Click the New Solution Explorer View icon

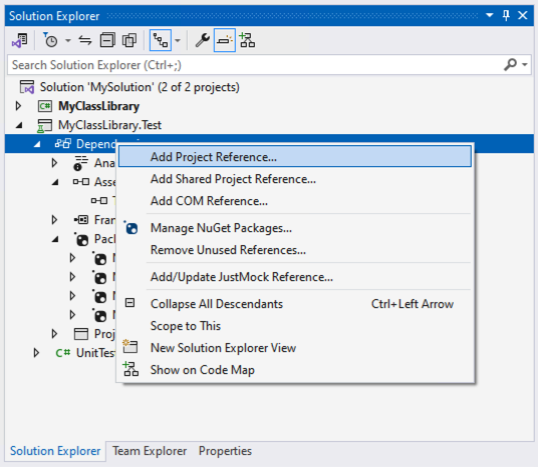(130, 347)
